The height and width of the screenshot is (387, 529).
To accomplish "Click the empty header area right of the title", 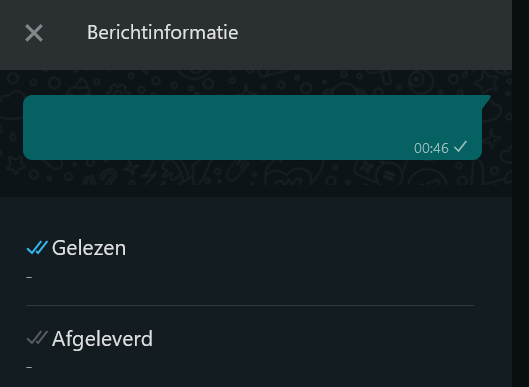I will point(374,33).
